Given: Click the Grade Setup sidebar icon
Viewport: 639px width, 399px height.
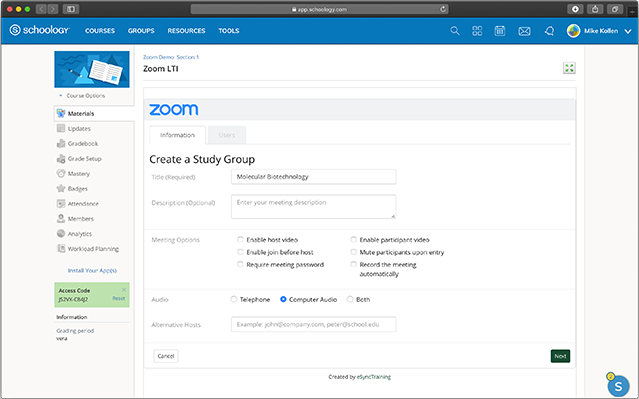Looking at the screenshot, I should (61, 159).
